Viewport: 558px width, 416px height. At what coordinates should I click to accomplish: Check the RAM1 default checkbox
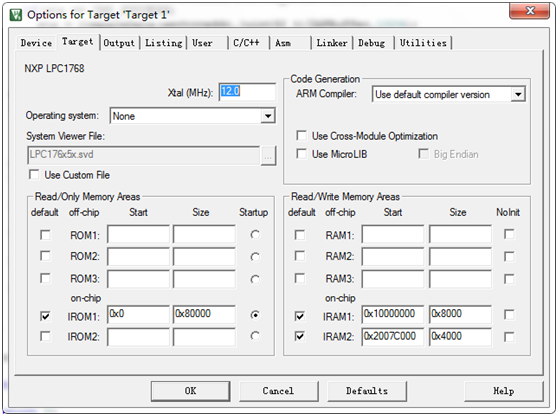pyautogui.click(x=300, y=235)
